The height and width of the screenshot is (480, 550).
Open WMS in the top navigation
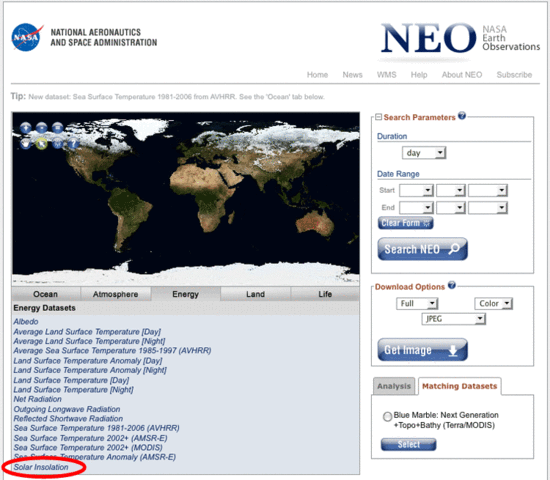pos(387,75)
